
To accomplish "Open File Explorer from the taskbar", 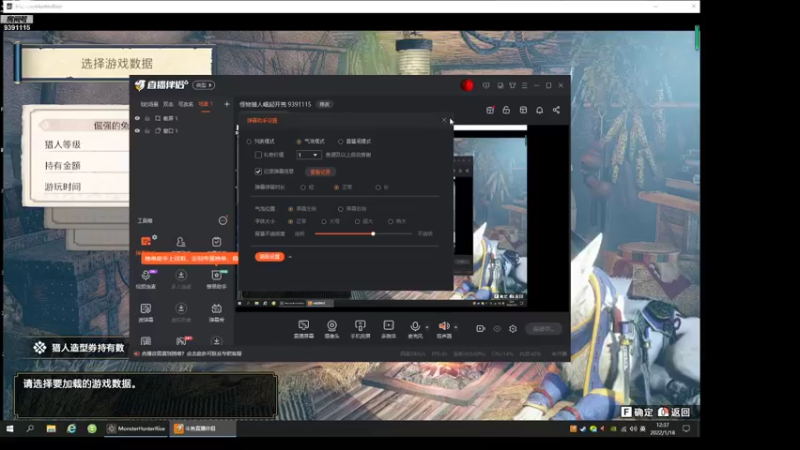I will click(51, 429).
